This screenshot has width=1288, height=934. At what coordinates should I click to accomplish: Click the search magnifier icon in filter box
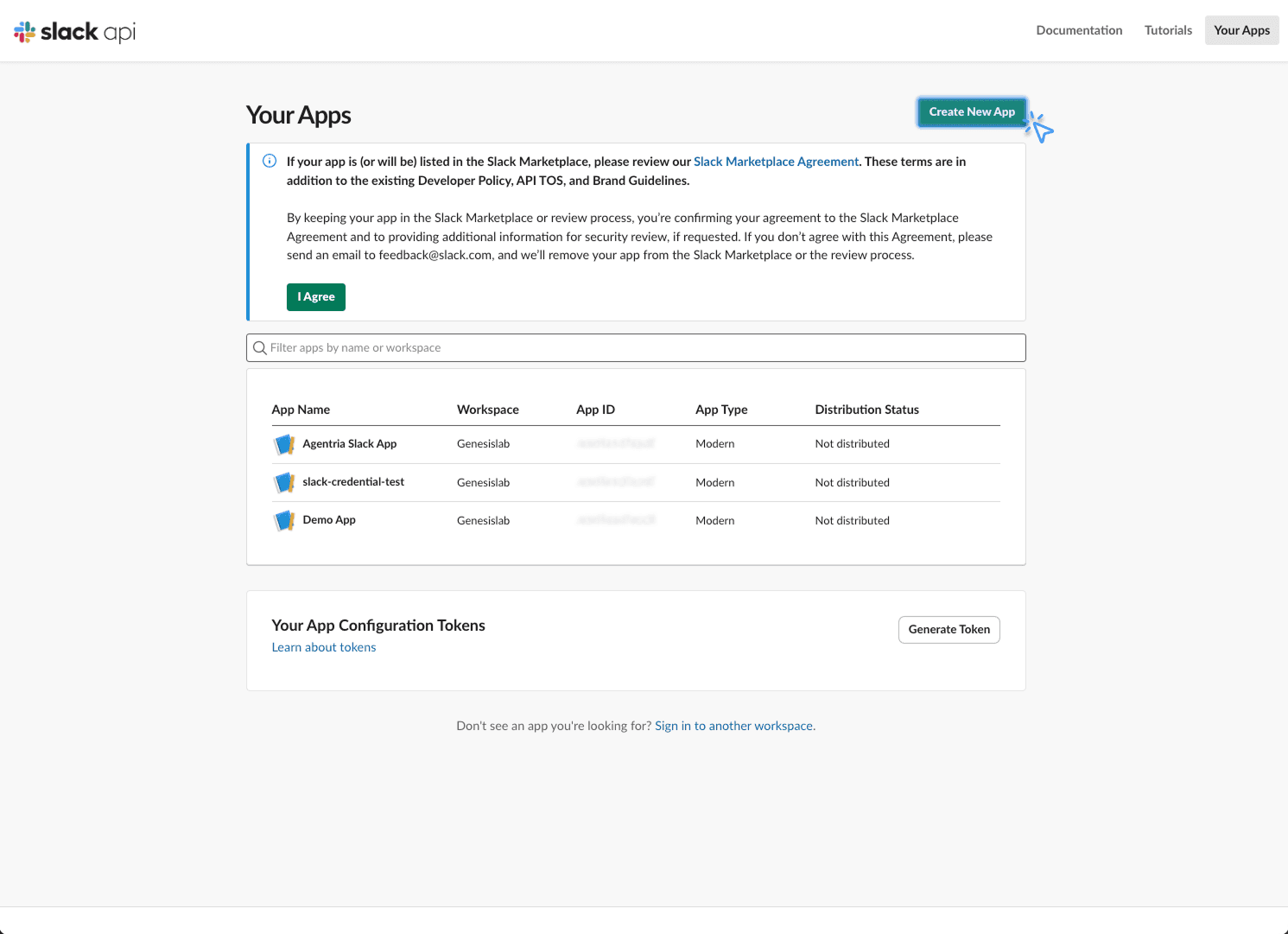click(259, 348)
